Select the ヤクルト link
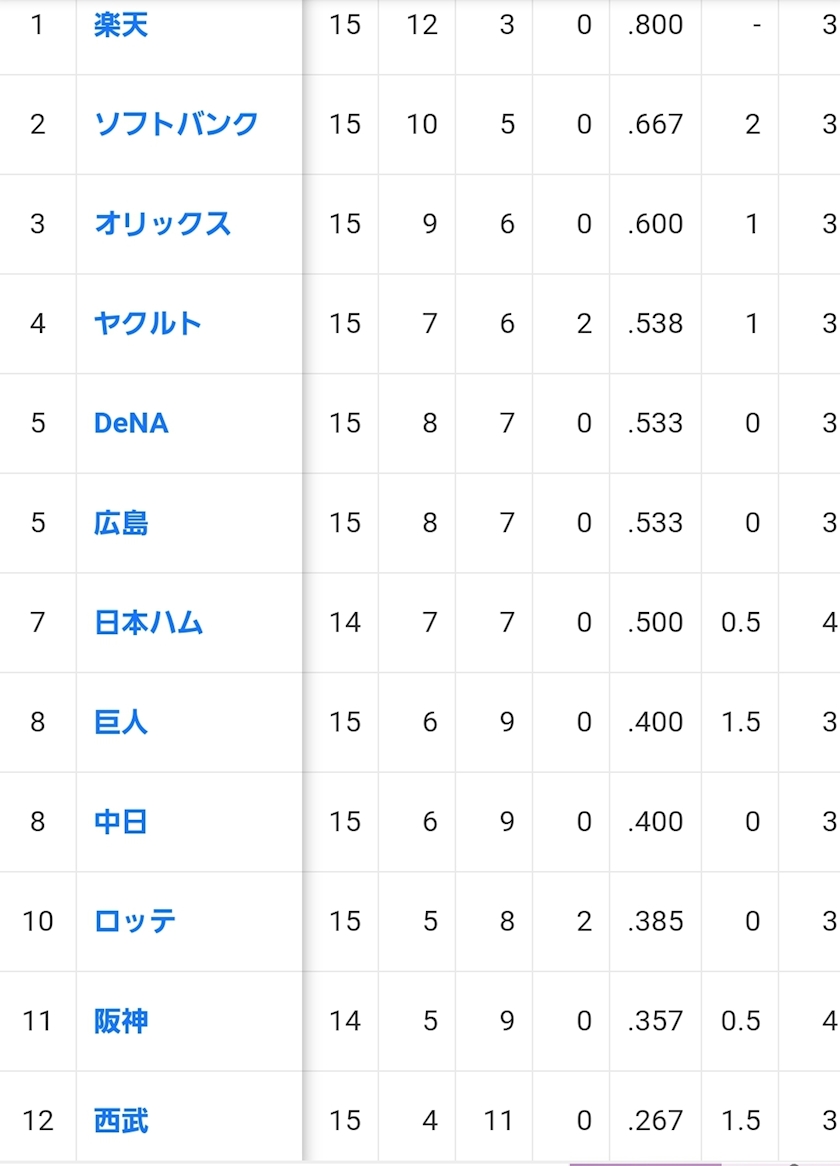The height and width of the screenshot is (1166, 840). [148, 323]
